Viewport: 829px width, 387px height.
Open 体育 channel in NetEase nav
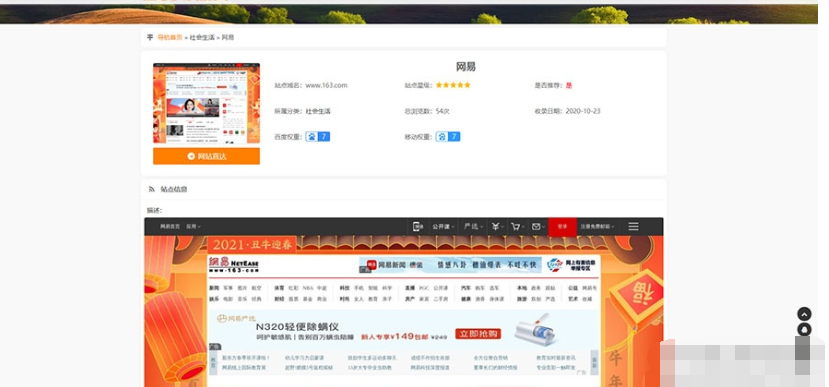(x=279, y=288)
